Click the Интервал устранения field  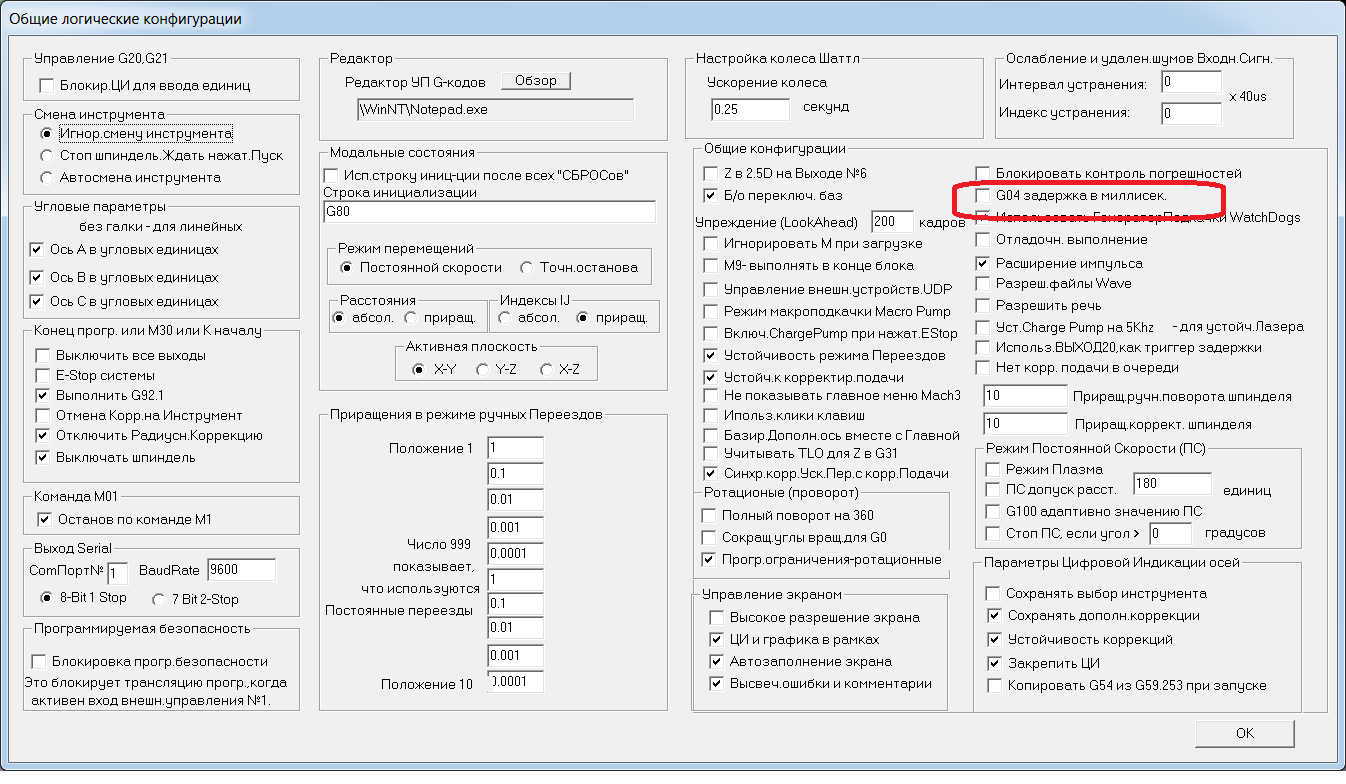(x=1191, y=82)
